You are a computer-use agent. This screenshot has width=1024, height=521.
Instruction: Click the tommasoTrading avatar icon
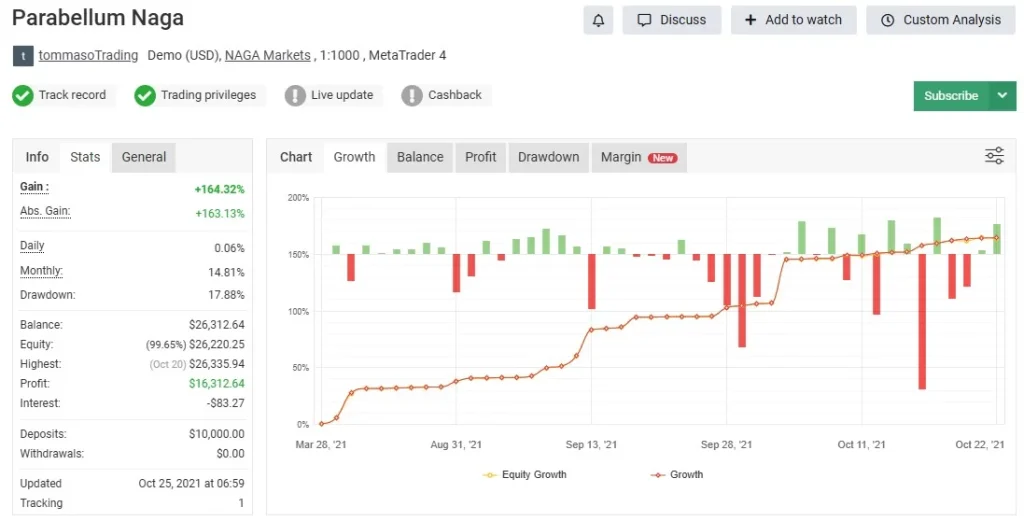click(x=23, y=56)
